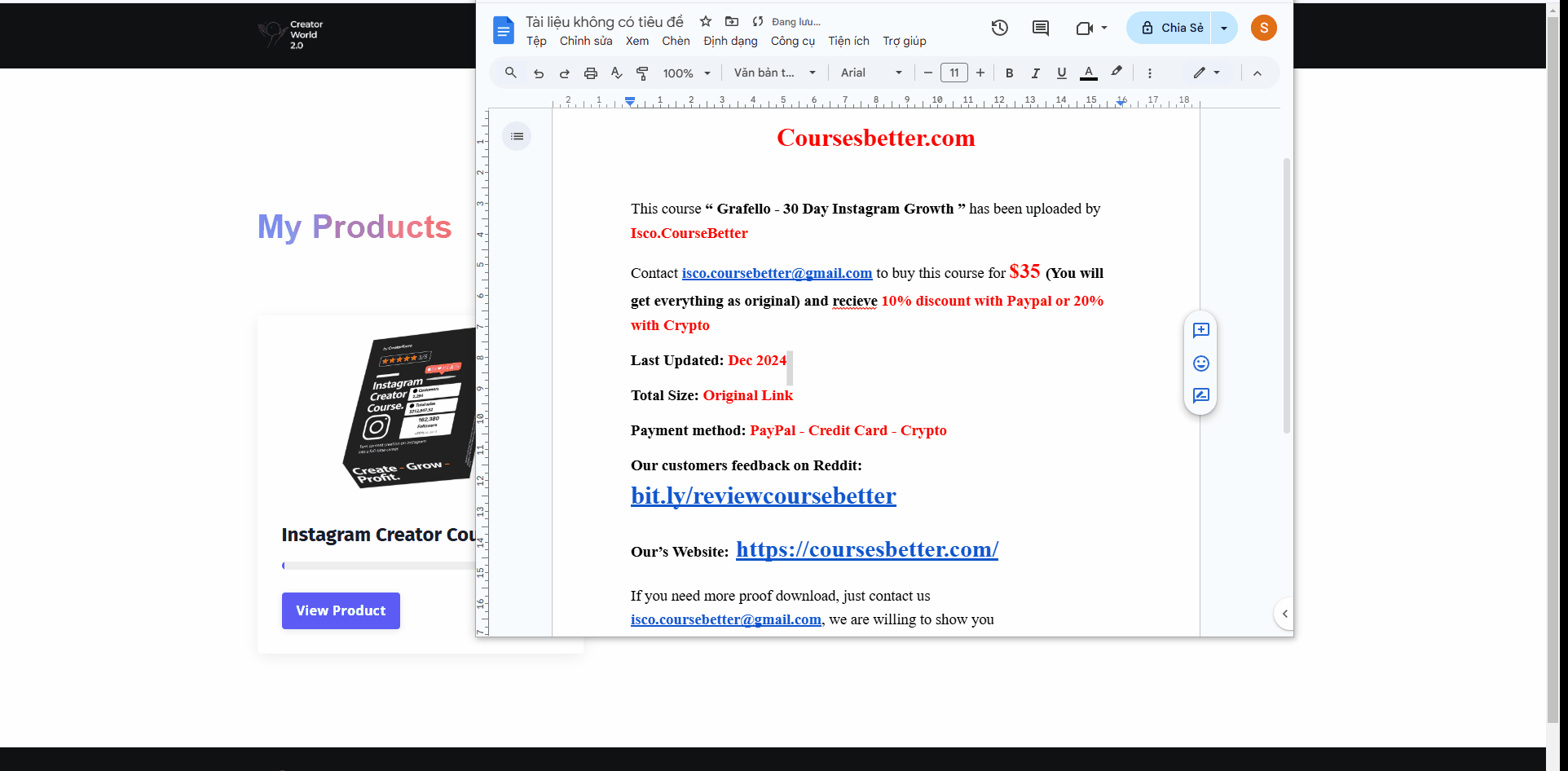Open account avatar S
The height and width of the screenshot is (771, 1568).
pyautogui.click(x=1264, y=28)
